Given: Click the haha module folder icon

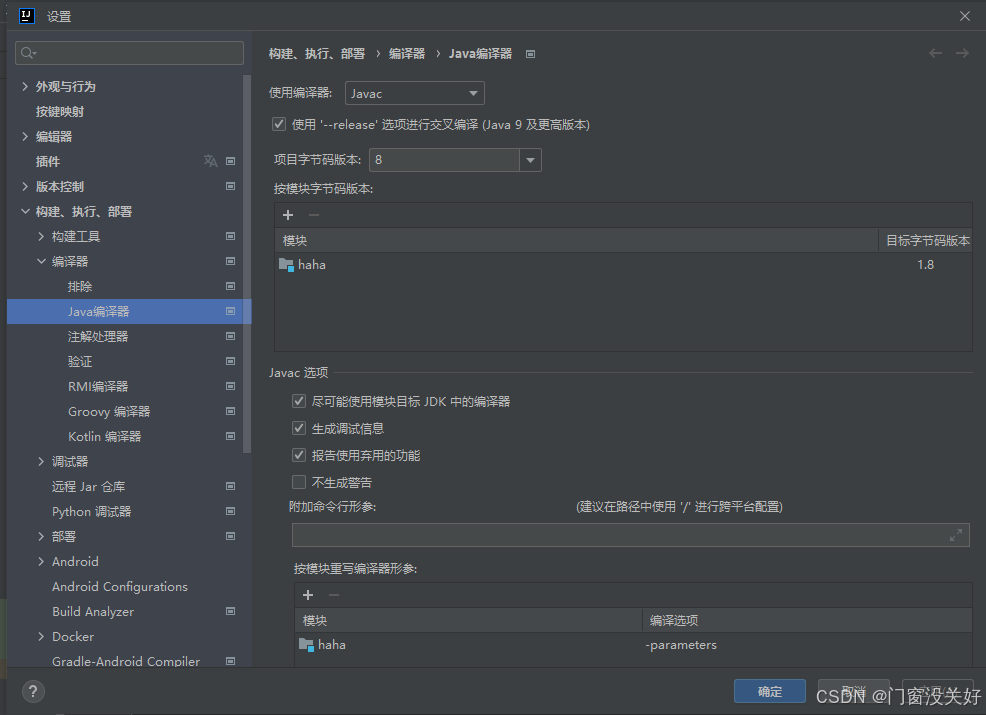Looking at the screenshot, I should click(x=287, y=264).
